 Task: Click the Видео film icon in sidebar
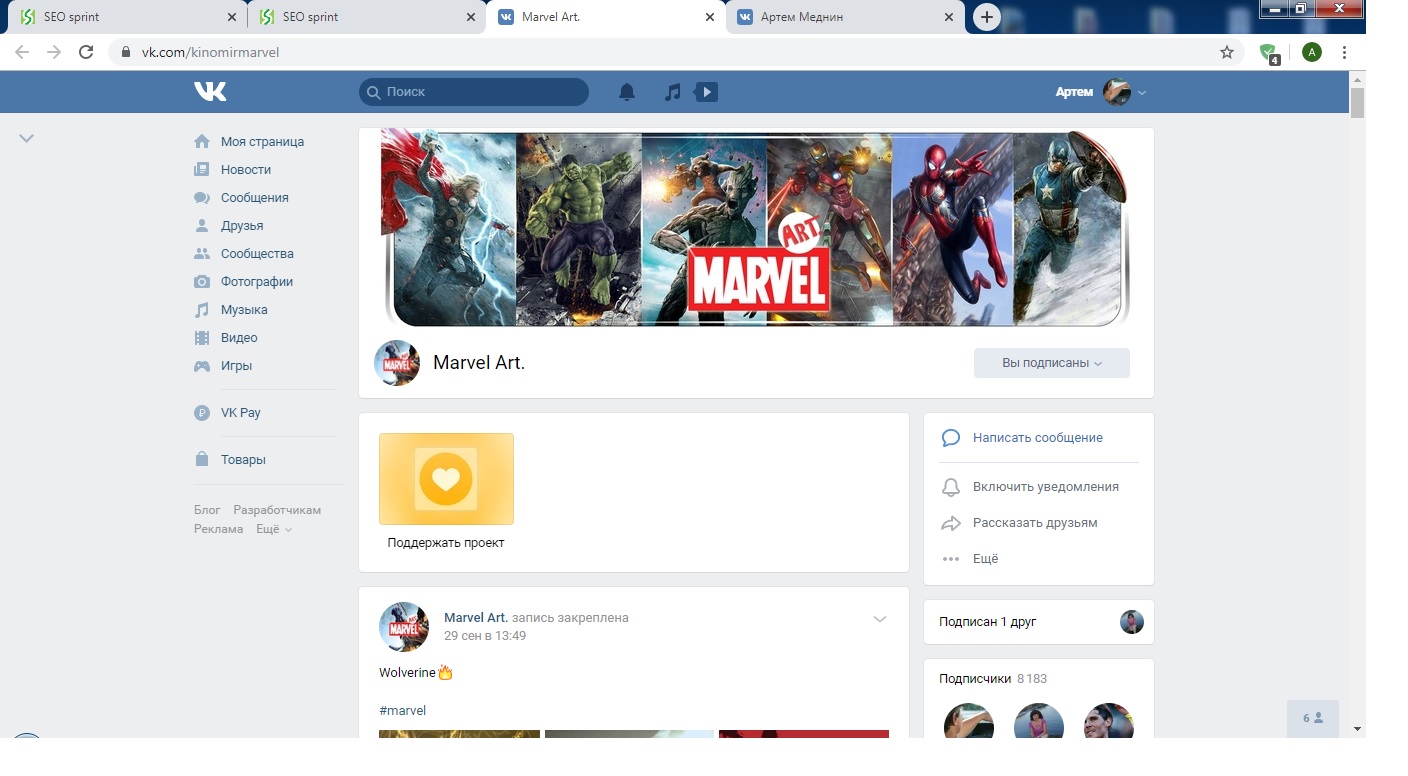click(202, 338)
